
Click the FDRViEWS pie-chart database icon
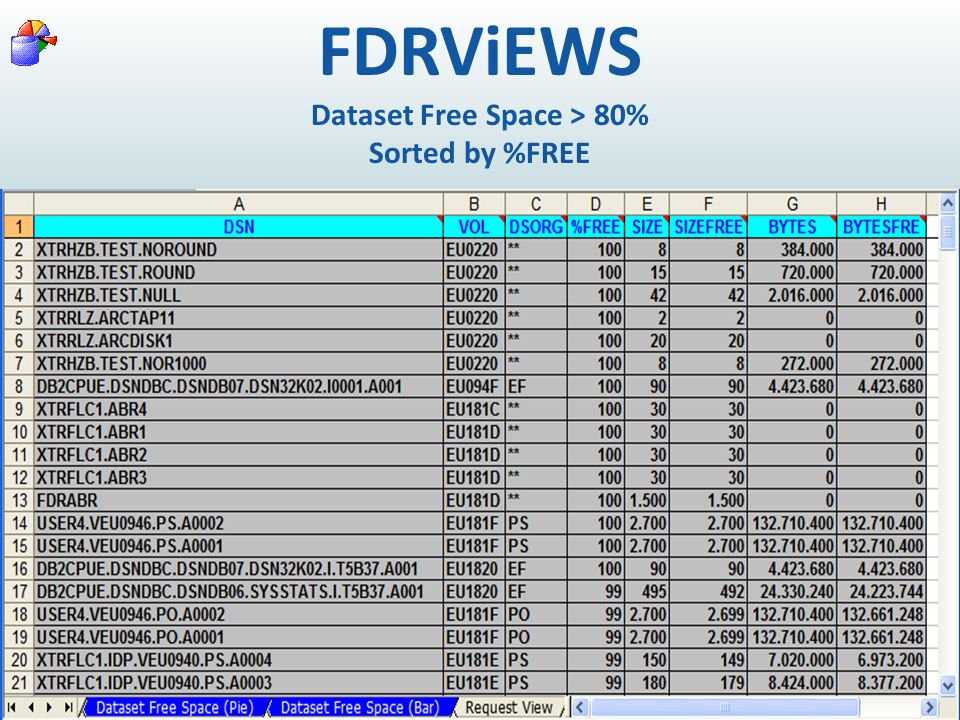coord(34,42)
